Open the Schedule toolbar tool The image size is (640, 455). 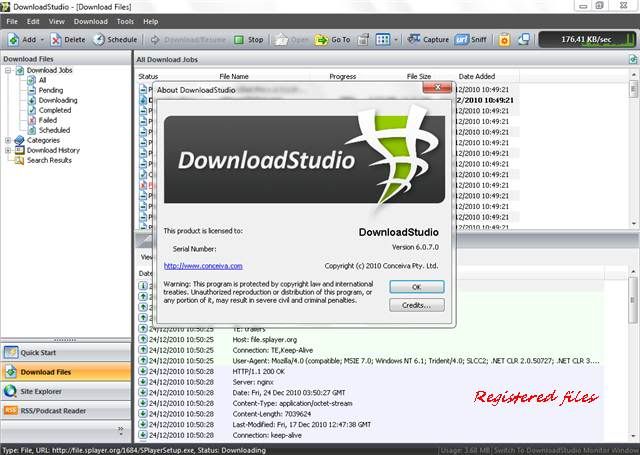click(x=115, y=40)
